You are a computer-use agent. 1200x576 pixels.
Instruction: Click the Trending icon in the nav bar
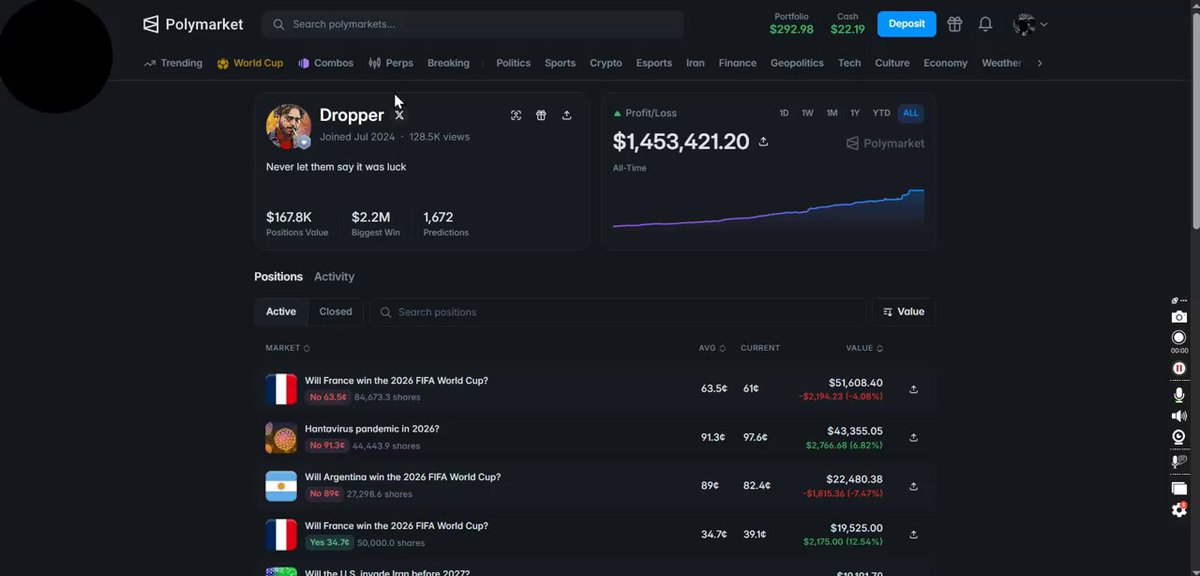[150, 63]
